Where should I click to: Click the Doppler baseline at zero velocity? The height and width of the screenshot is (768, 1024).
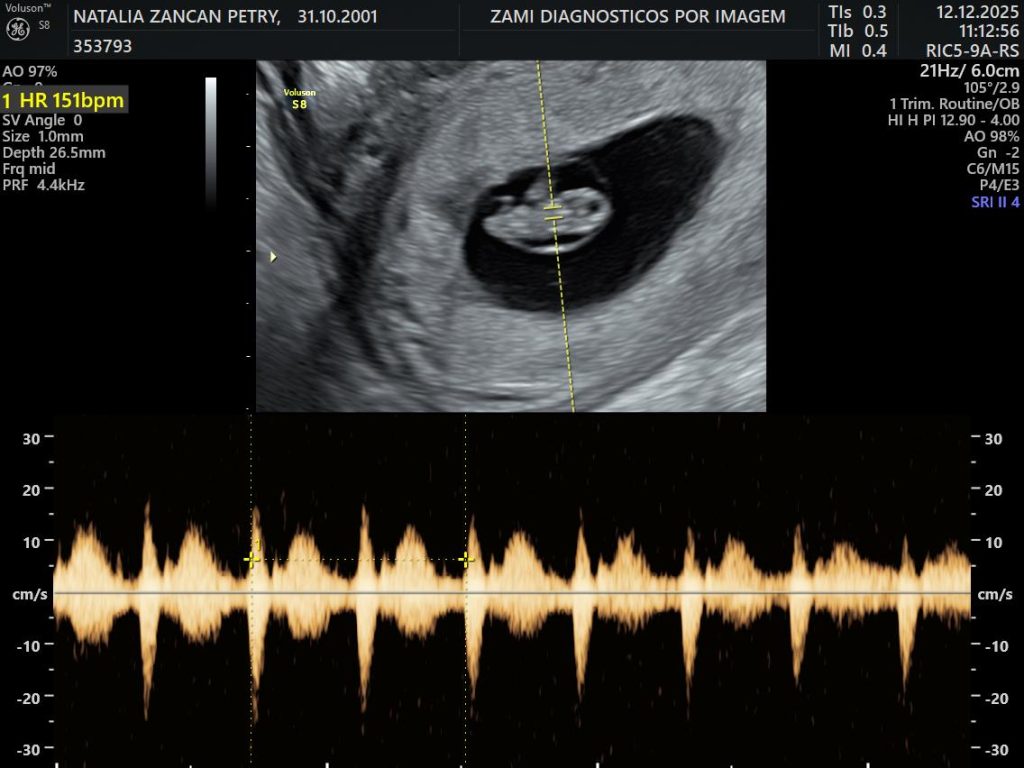pyautogui.click(x=512, y=593)
